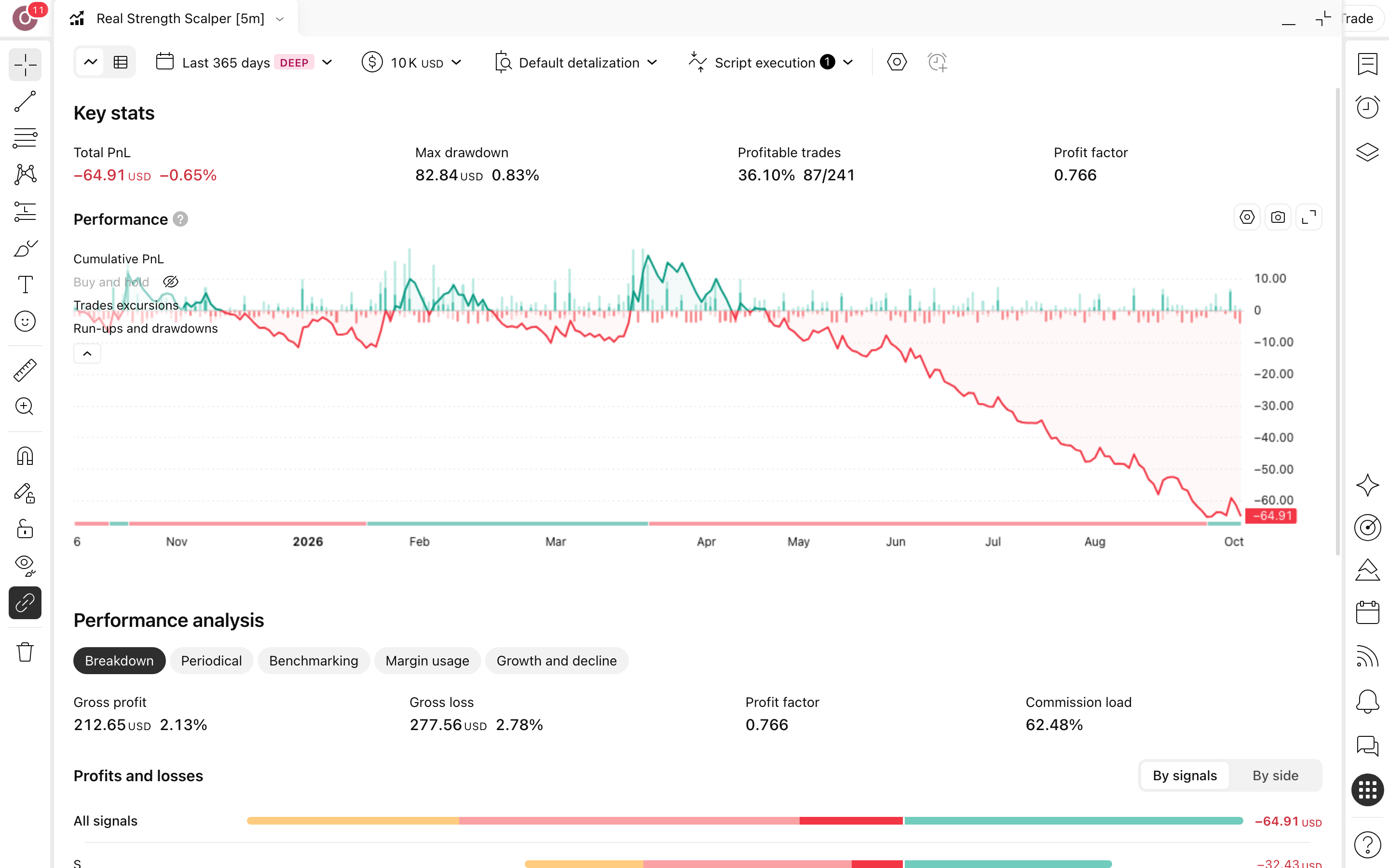Toggle lock all drawings
1389x868 pixels.
pyautogui.click(x=25, y=529)
